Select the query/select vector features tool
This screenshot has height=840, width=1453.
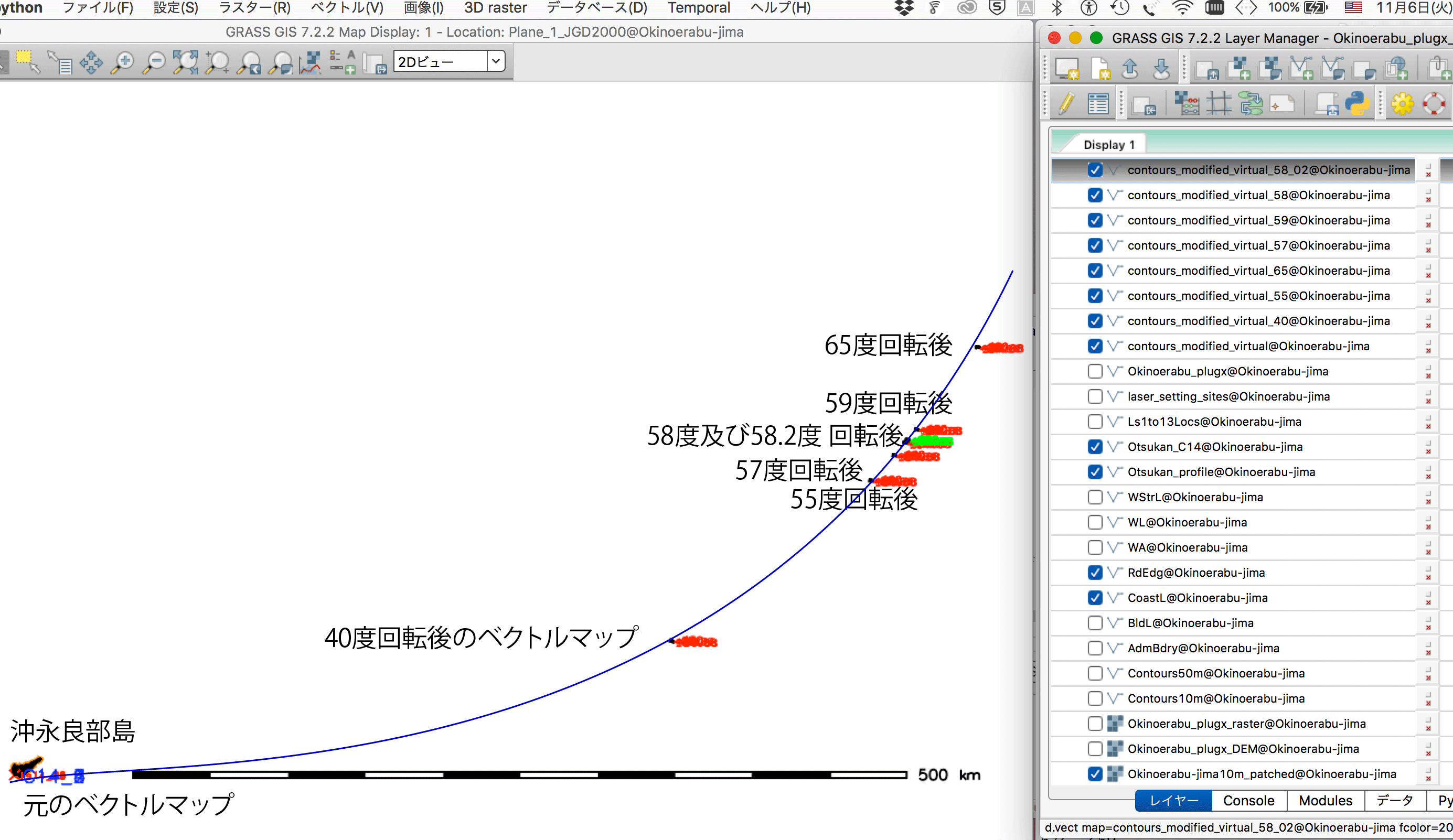28,62
